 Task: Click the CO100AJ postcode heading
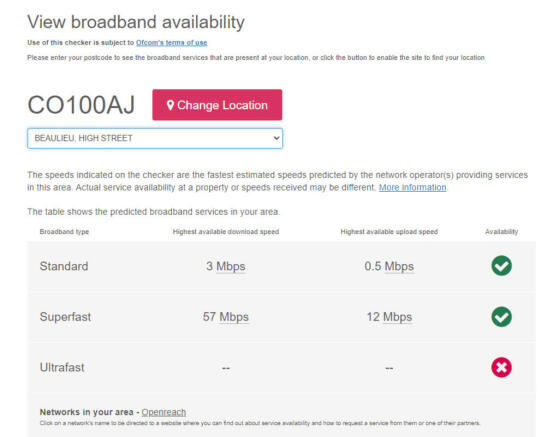(81, 105)
